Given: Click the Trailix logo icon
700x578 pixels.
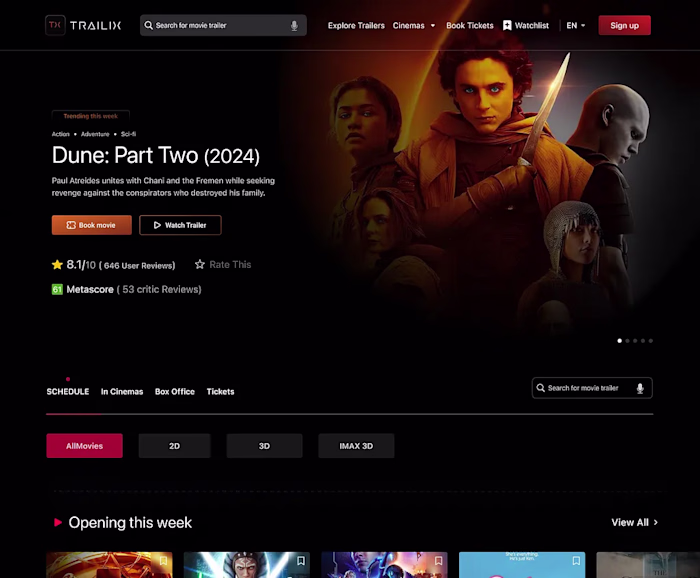Looking at the screenshot, I should click(55, 25).
